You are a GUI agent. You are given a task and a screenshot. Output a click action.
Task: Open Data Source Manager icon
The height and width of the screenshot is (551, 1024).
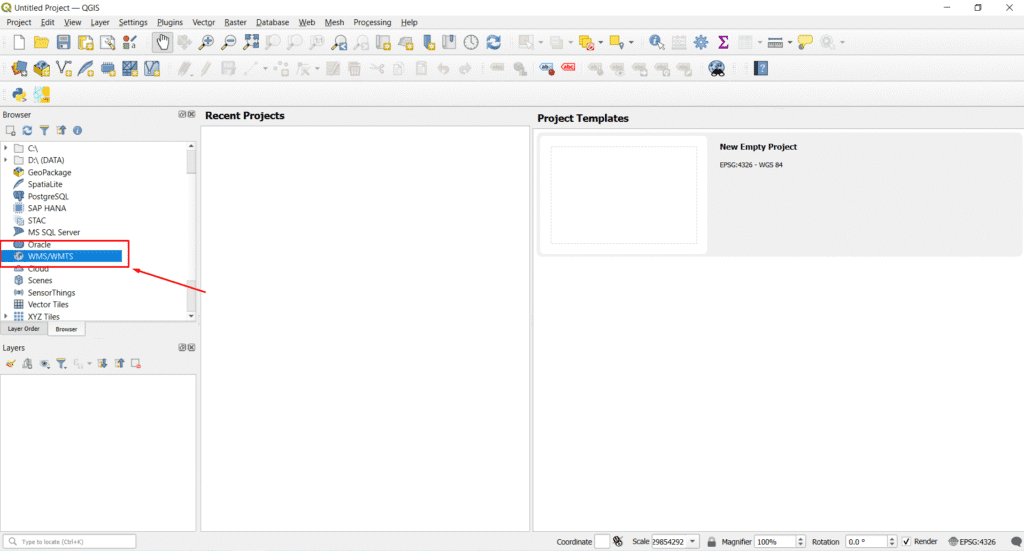pyautogui.click(x=19, y=69)
